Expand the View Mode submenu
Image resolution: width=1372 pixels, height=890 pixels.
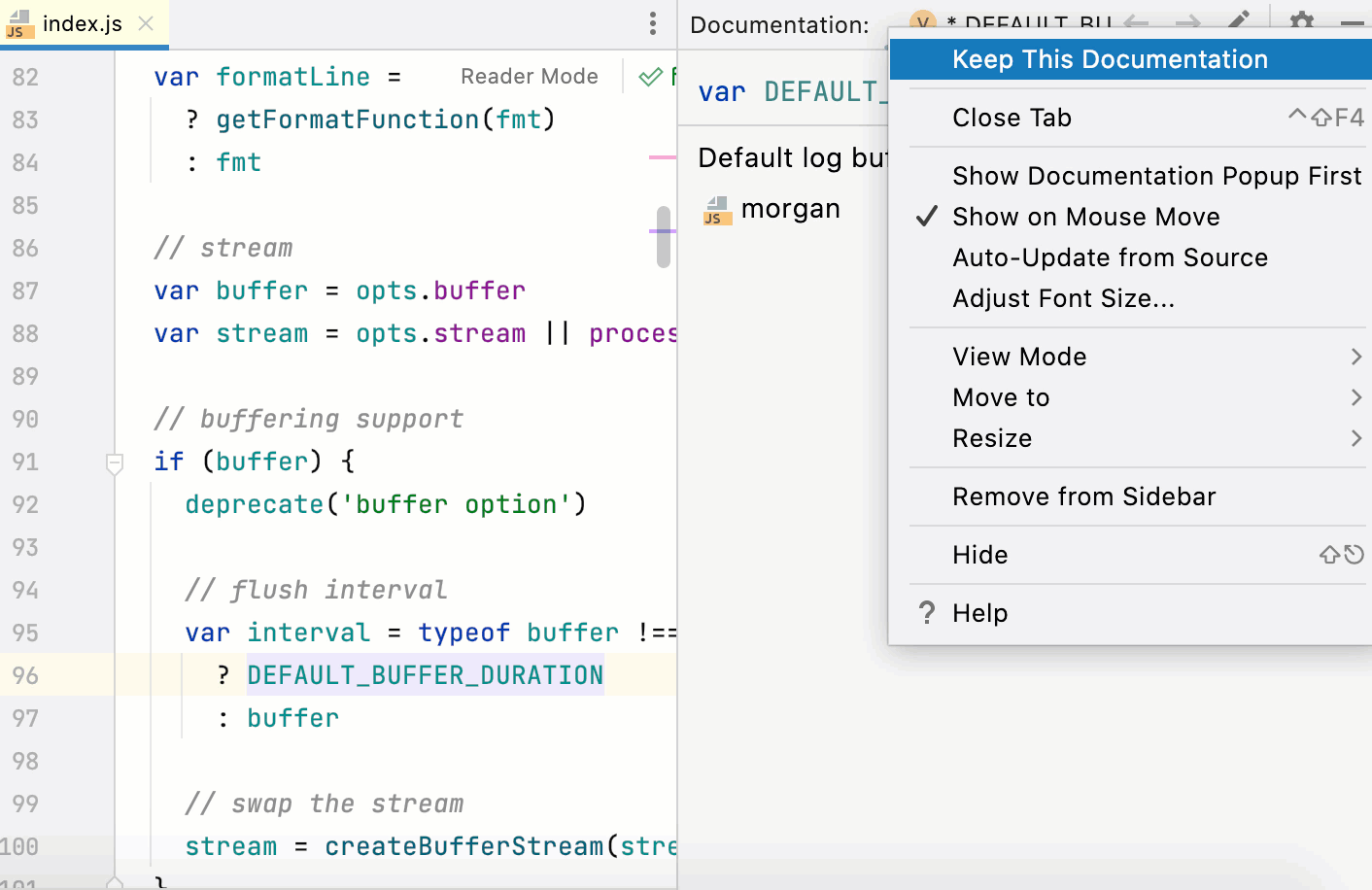[1018, 357]
